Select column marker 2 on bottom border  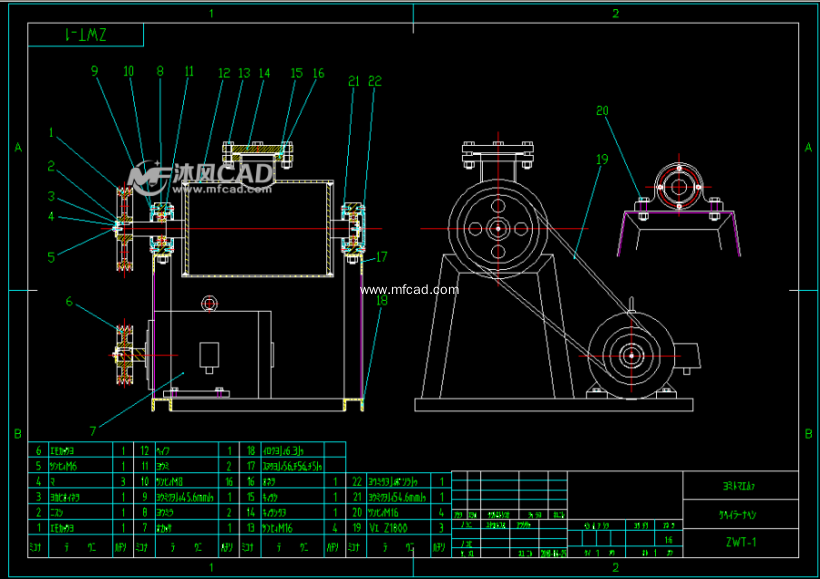(x=615, y=568)
